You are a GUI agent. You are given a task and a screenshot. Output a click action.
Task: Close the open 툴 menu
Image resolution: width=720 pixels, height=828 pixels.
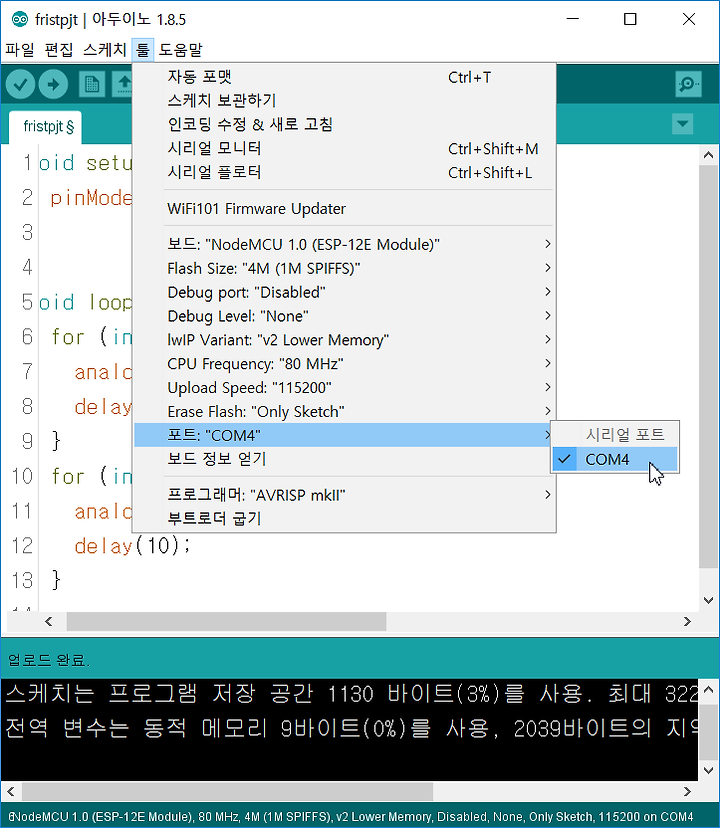point(143,50)
